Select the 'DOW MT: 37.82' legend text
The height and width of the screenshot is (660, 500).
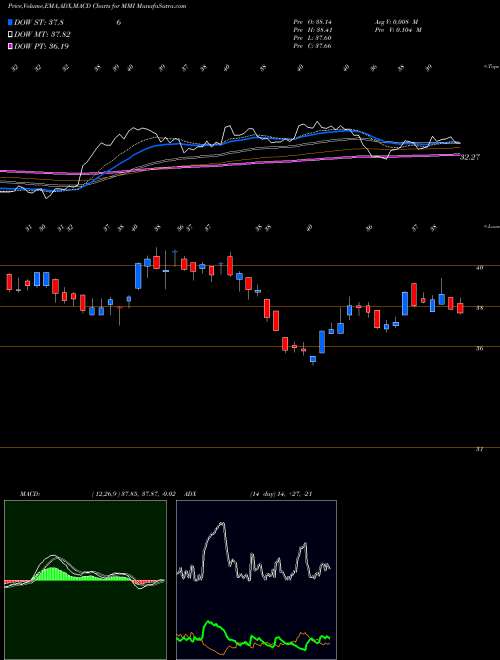pos(42,35)
